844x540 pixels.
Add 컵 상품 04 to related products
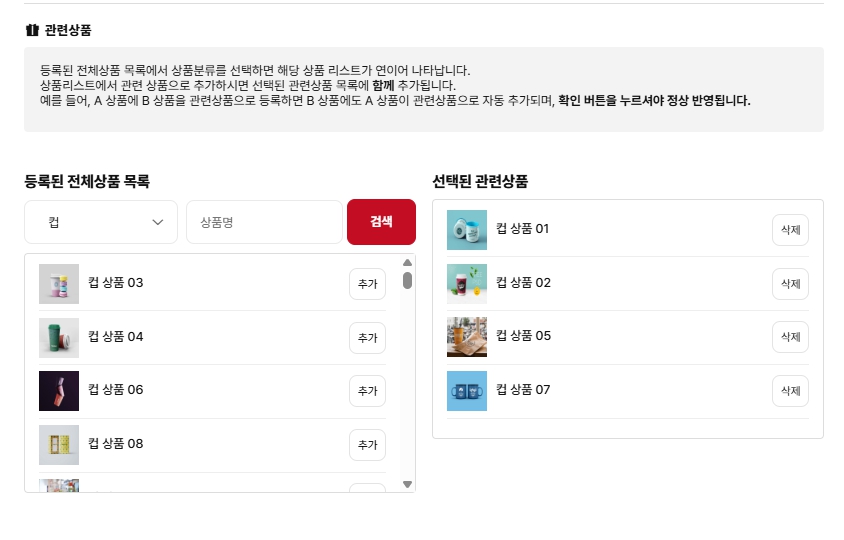367,338
